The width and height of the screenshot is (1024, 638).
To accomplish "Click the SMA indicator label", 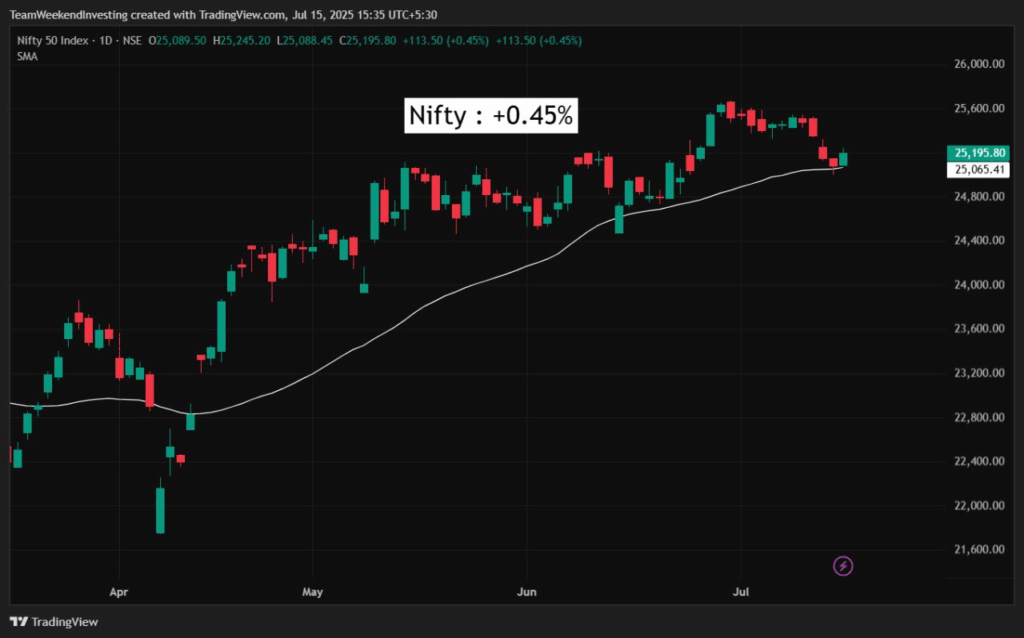I will pyautogui.click(x=27, y=57).
